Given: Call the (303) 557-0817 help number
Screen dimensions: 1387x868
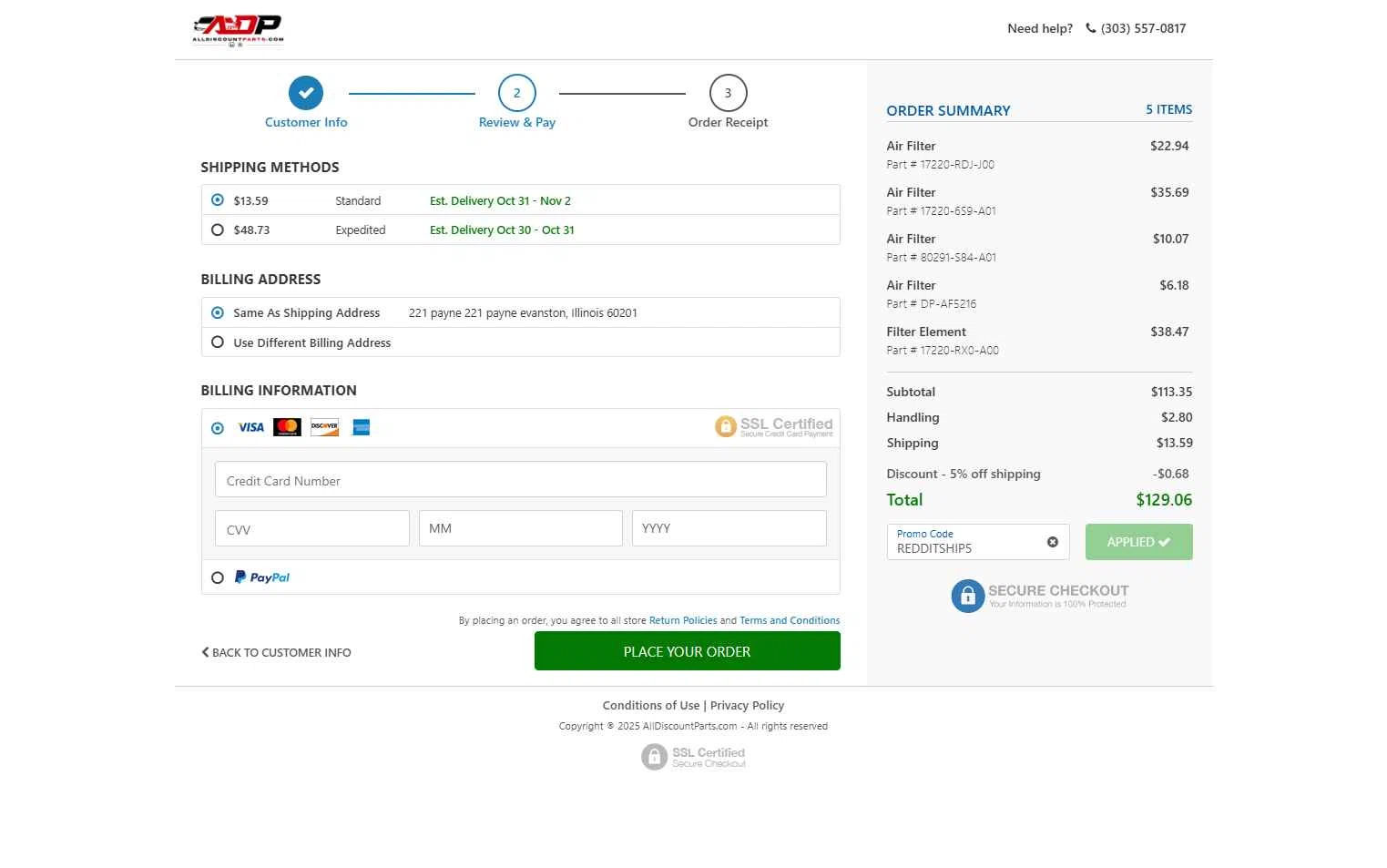Looking at the screenshot, I should point(1143,28).
